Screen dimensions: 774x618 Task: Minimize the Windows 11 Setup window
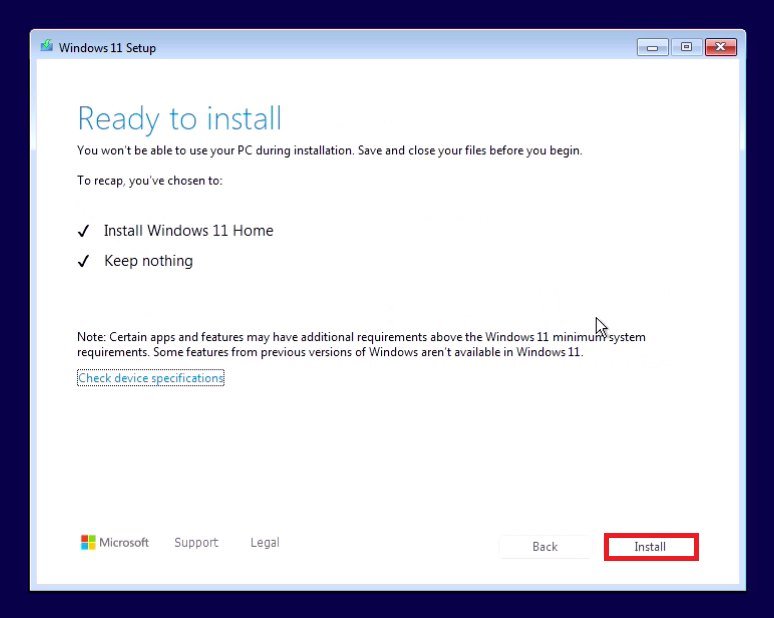(x=653, y=47)
